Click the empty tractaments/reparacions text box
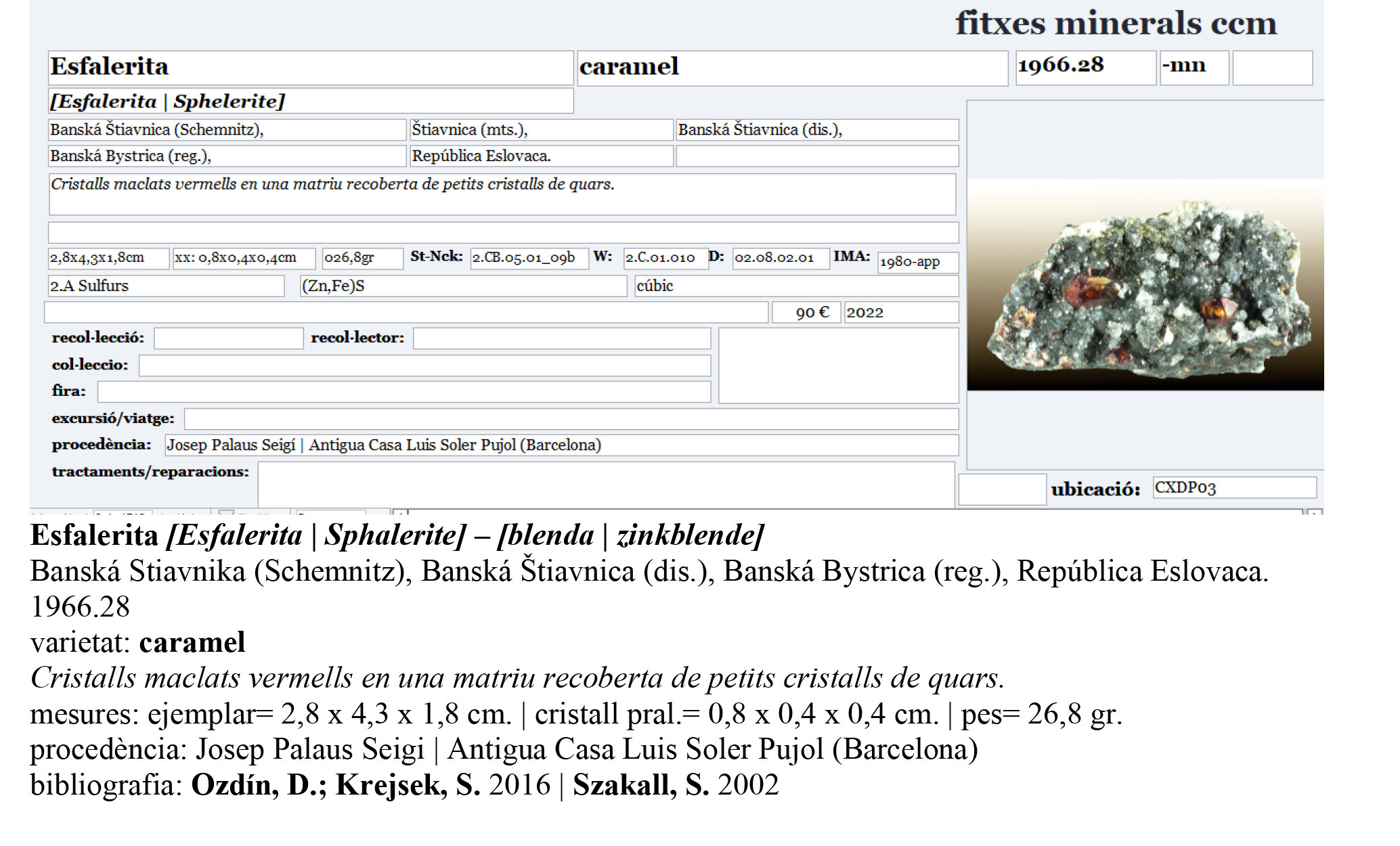This screenshot has height=846, width=1400. (x=605, y=484)
